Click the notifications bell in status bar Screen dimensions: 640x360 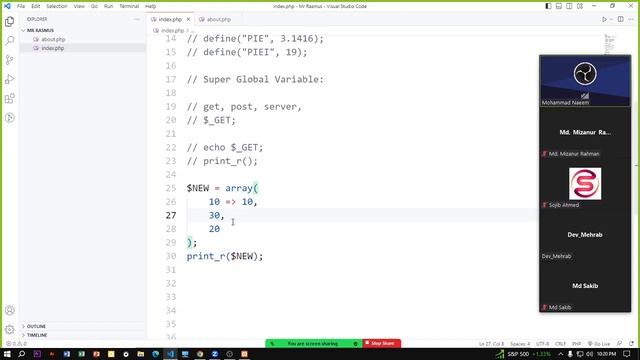pos(631,344)
